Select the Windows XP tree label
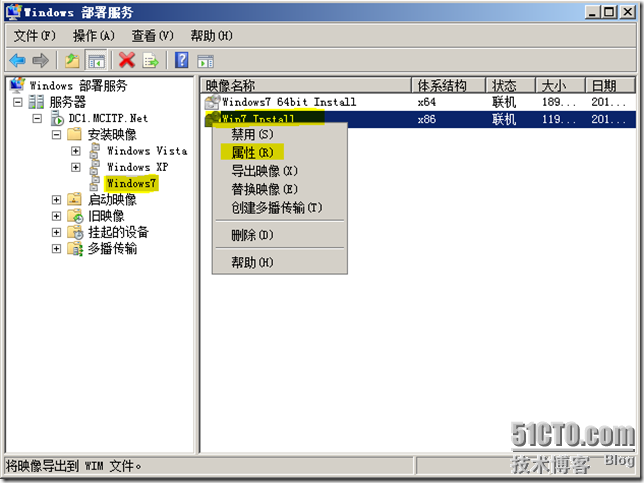 [138, 167]
